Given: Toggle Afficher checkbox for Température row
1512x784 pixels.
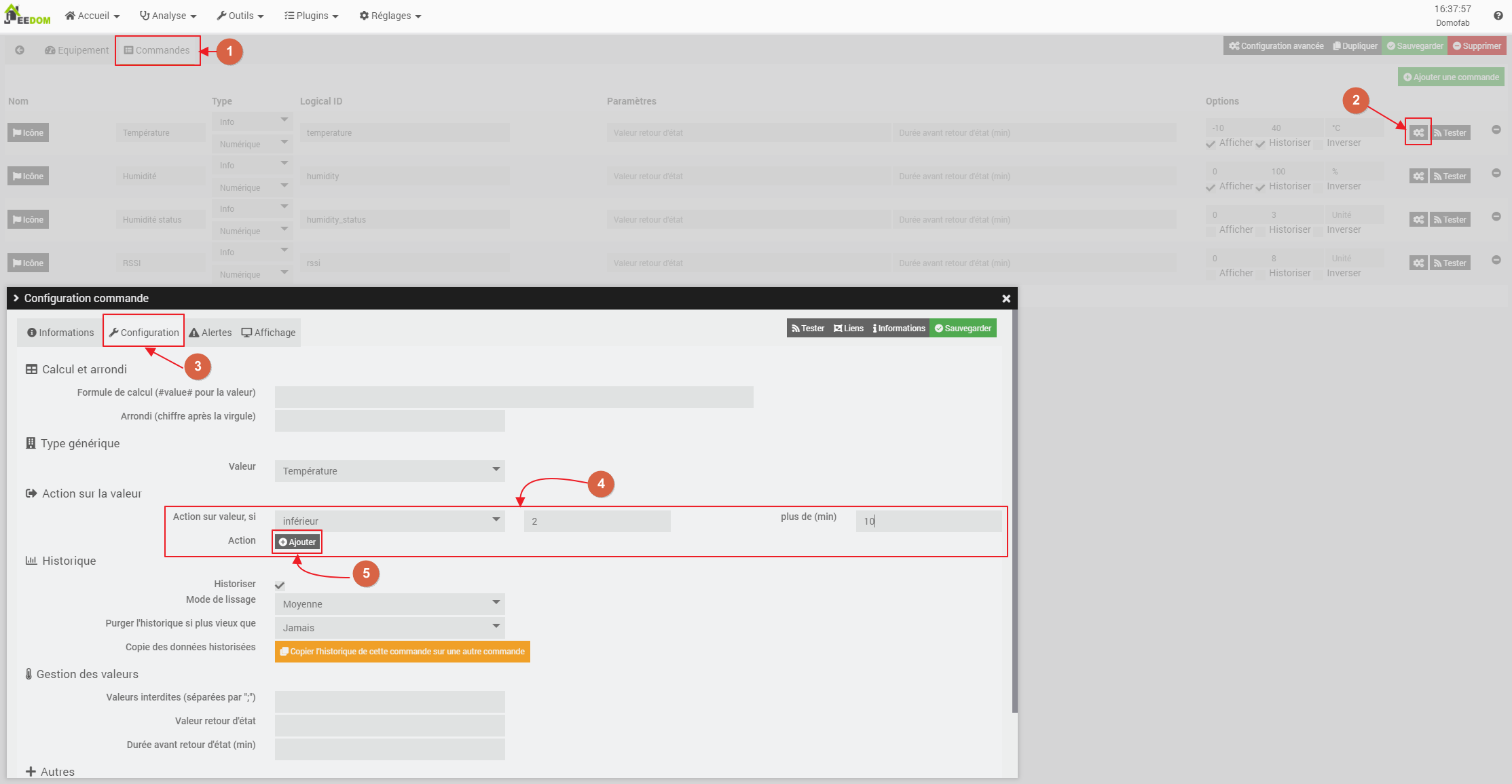Looking at the screenshot, I should 1211,144.
